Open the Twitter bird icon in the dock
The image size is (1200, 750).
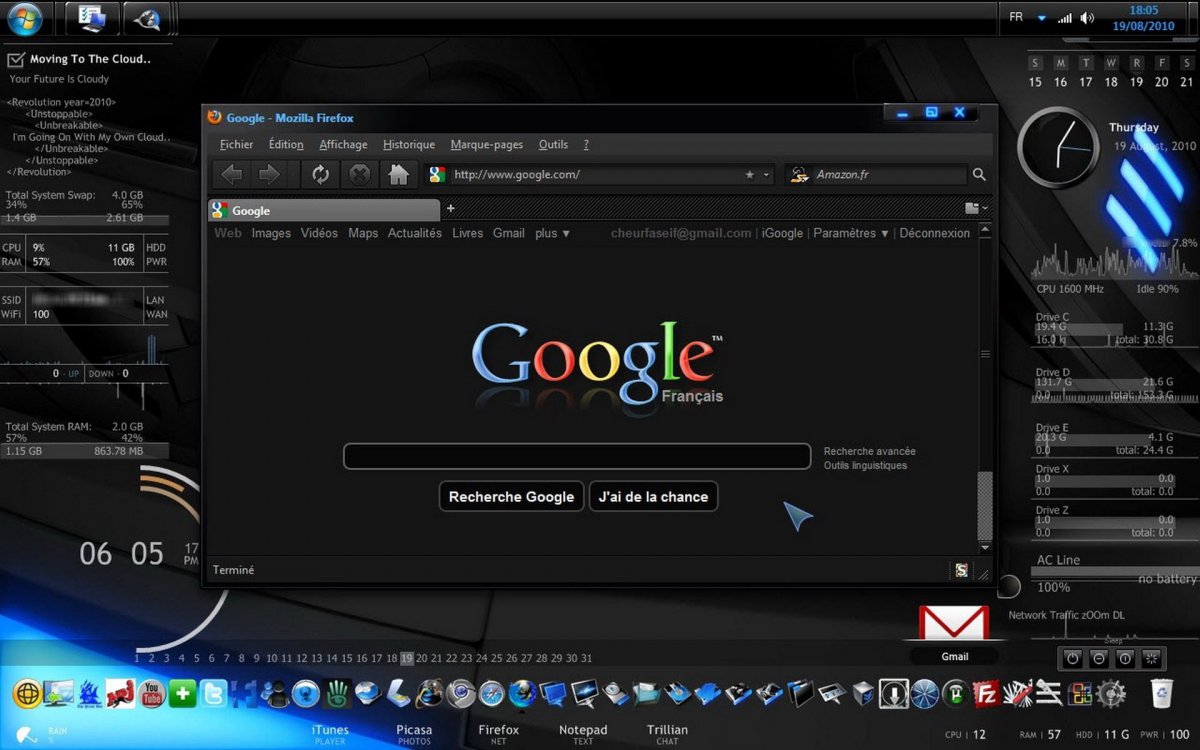pyautogui.click(x=213, y=693)
